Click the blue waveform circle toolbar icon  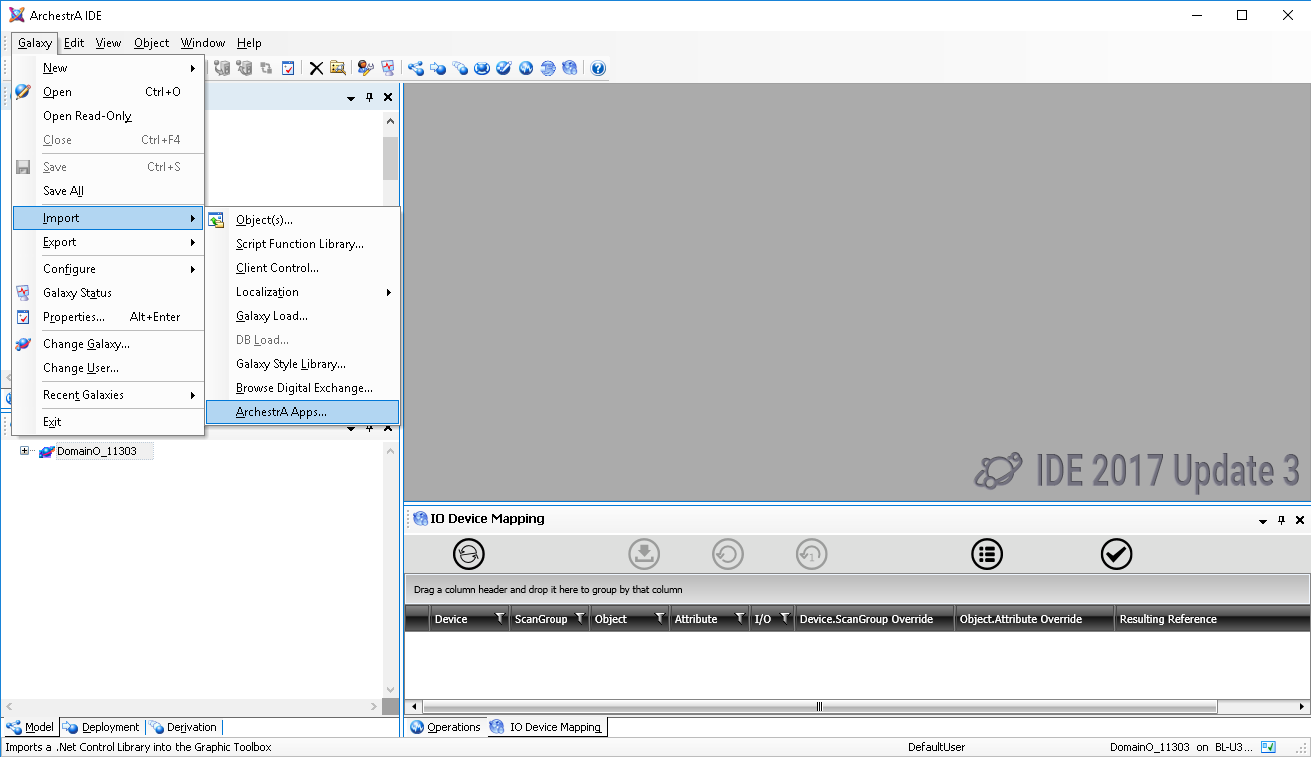pos(526,68)
